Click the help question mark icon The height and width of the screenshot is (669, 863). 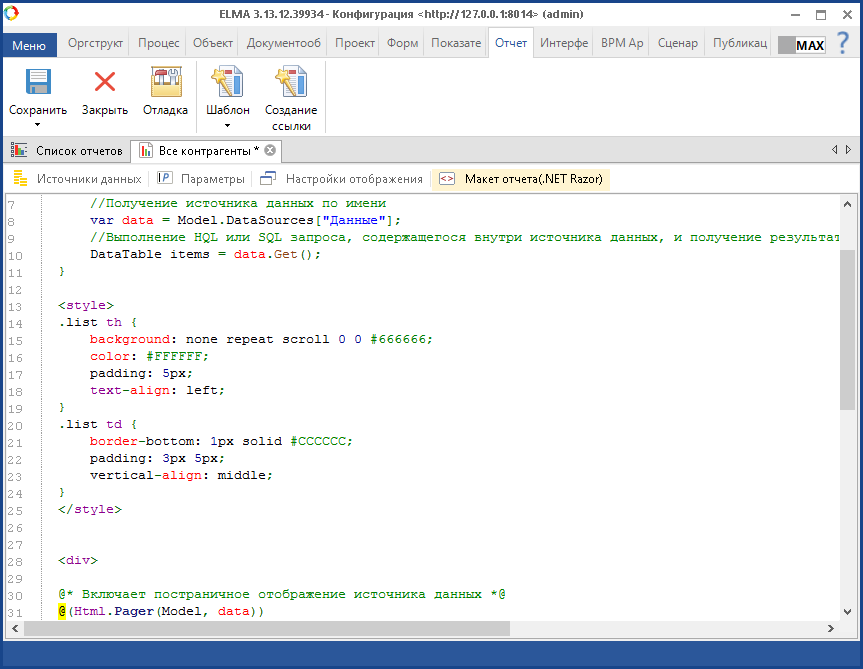842,43
